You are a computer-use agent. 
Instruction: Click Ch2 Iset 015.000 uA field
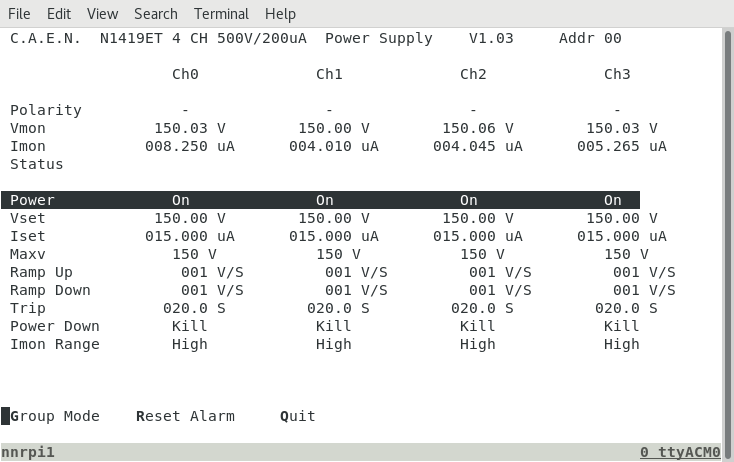(477, 236)
